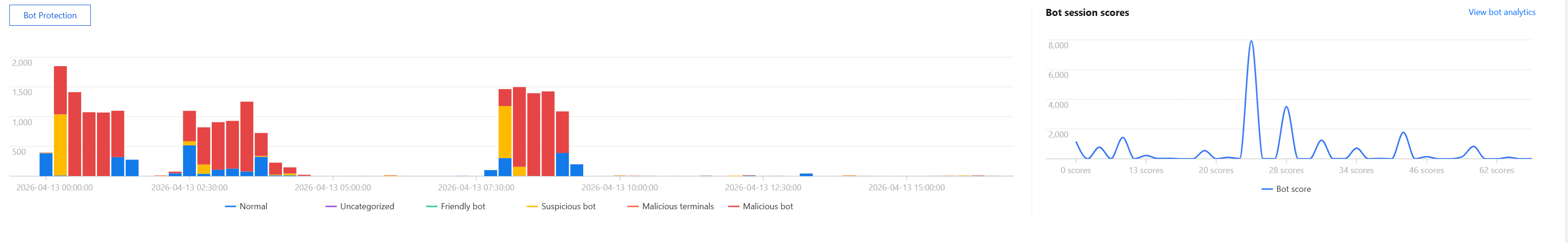This screenshot has width=1568, height=243.
Task: Click the 2026-04-13 02:30:00 axis label
Action: click(189, 188)
